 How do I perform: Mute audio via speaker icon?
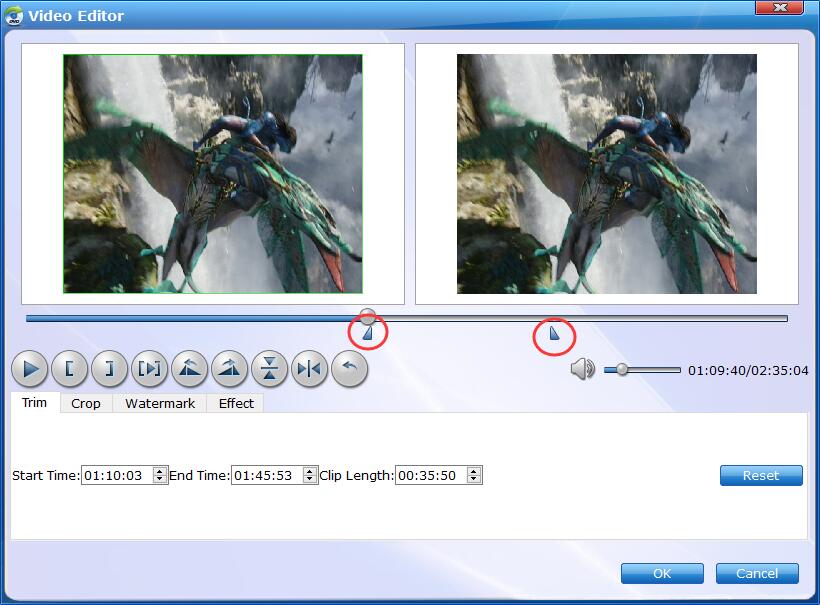click(582, 370)
